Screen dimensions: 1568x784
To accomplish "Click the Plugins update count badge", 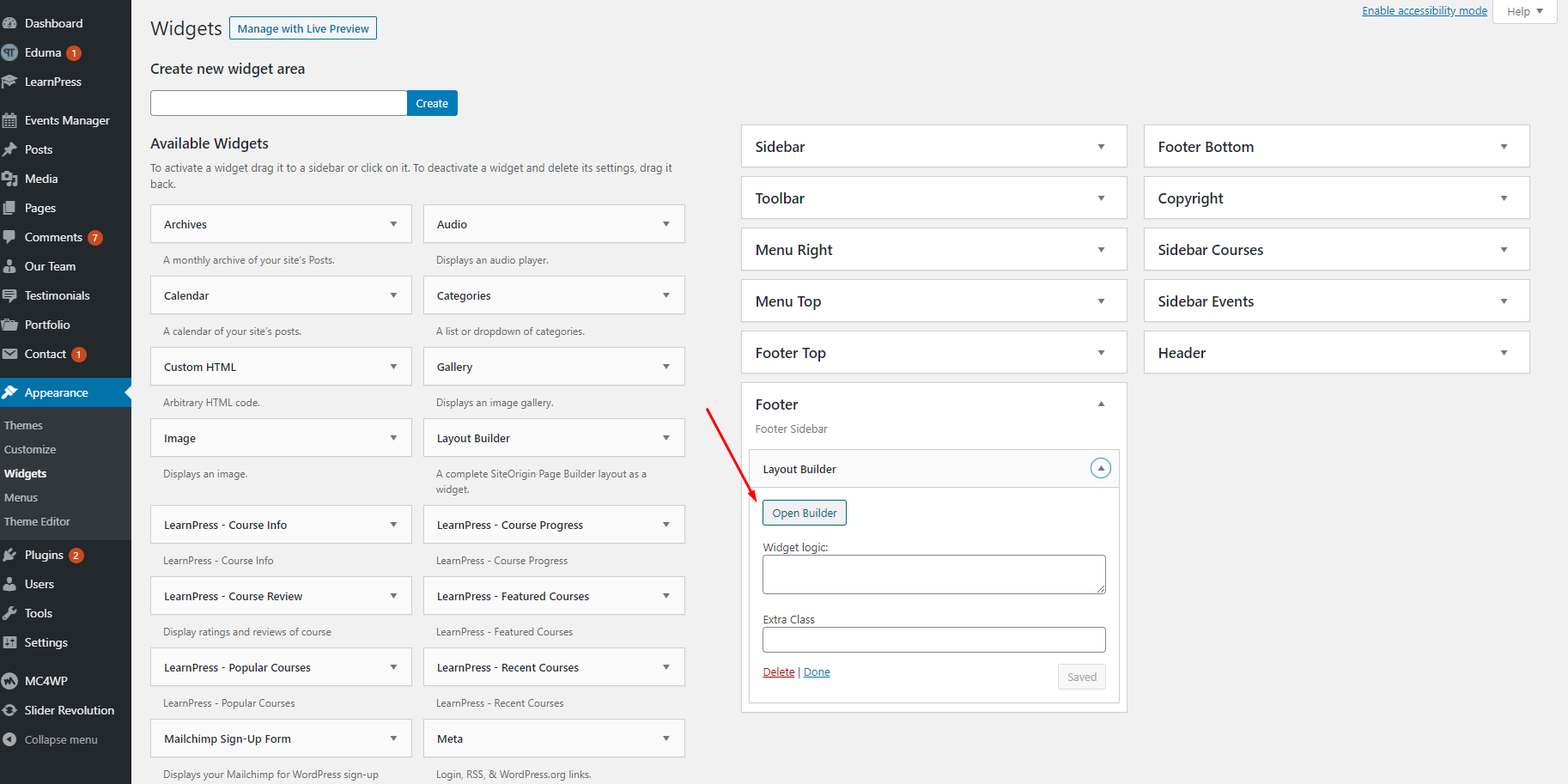I will (x=76, y=556).
